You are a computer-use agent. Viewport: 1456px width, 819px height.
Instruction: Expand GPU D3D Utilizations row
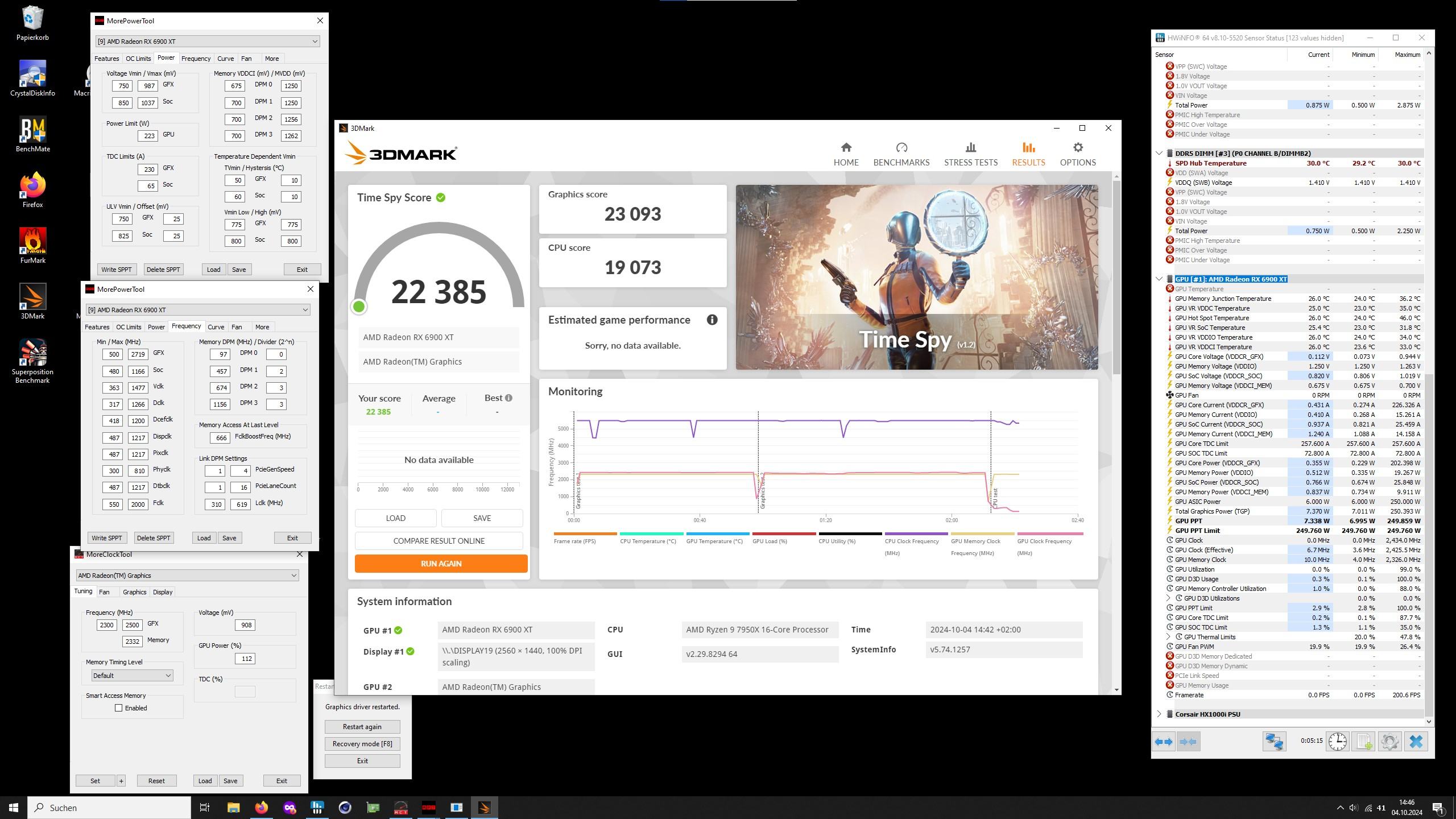point(1168,598)
